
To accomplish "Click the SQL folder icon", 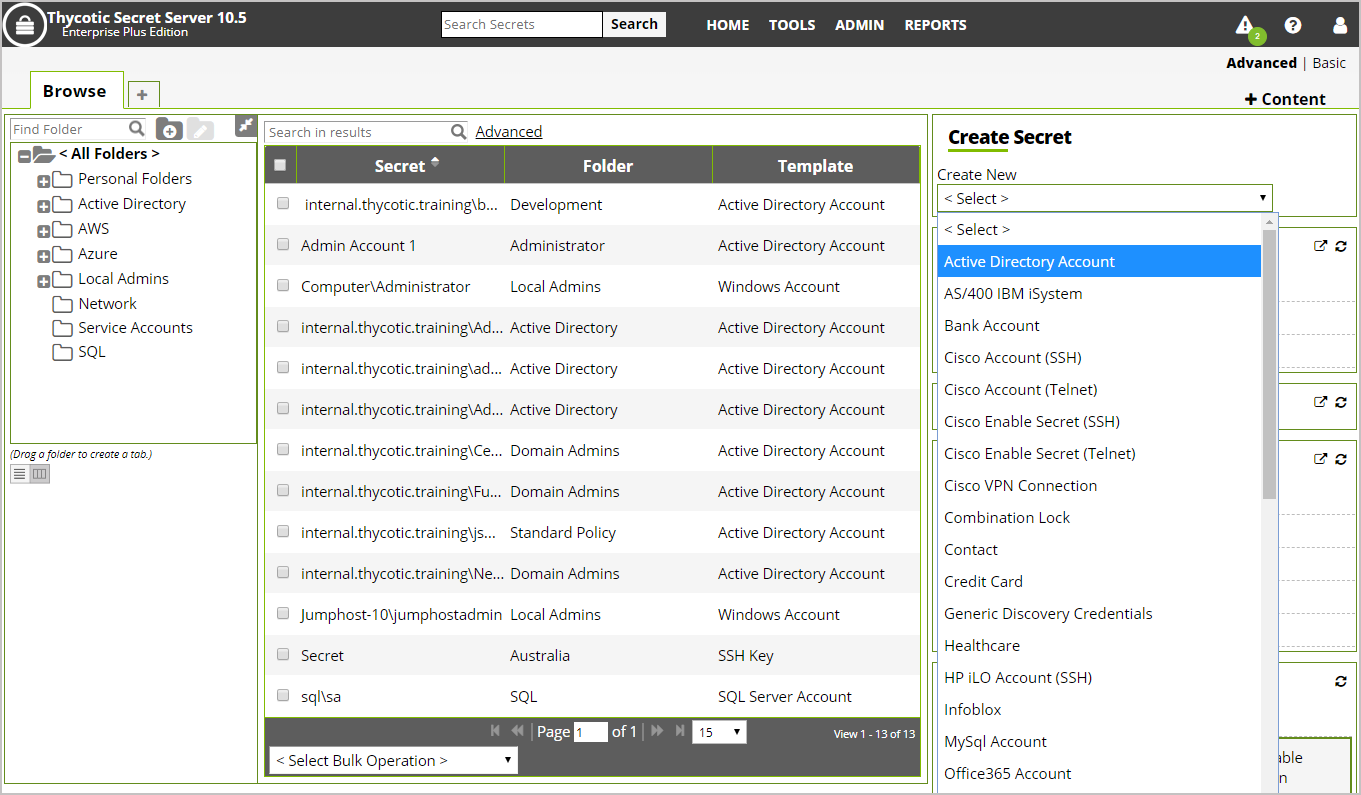I will coord(62,352).
